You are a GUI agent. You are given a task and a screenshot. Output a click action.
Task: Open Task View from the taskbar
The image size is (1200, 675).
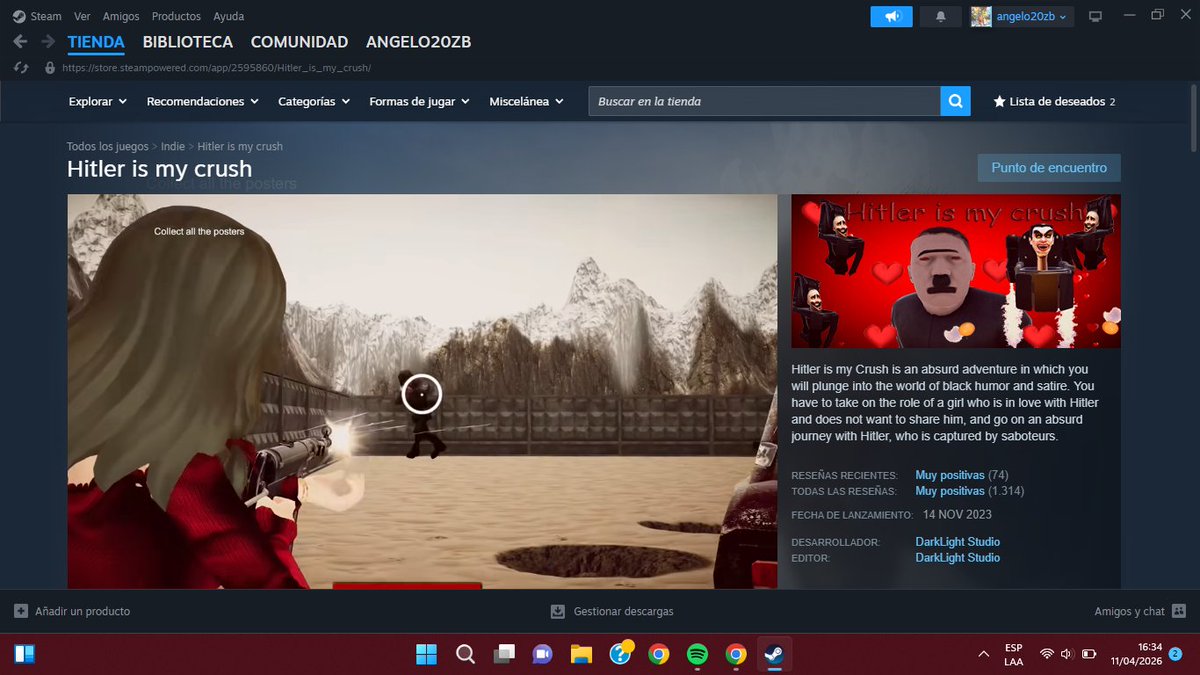pyautogui.click(x=504, y=654)
